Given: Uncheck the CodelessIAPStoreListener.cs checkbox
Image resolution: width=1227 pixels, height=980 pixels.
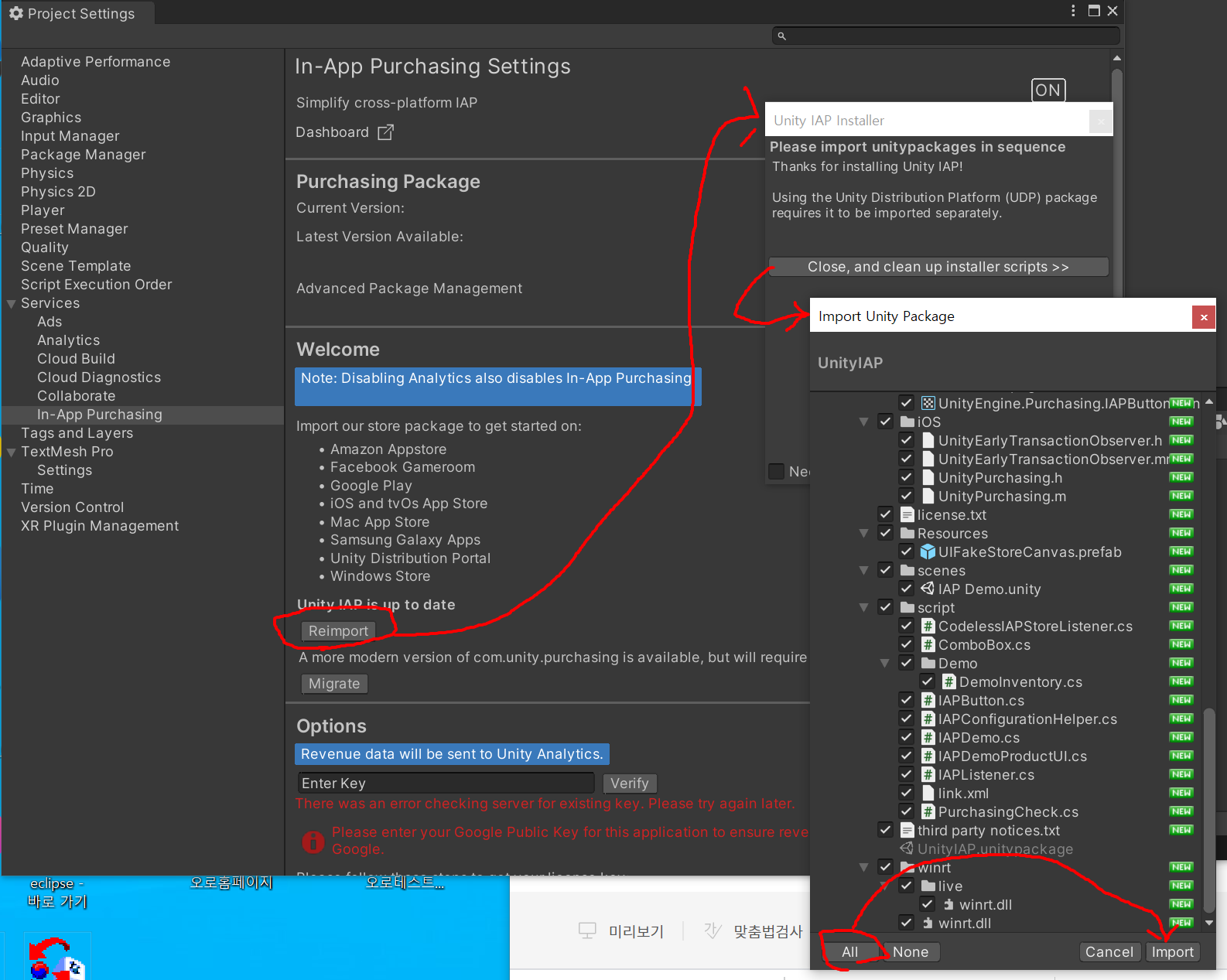Looking at the screenshot, I should 907,626.
